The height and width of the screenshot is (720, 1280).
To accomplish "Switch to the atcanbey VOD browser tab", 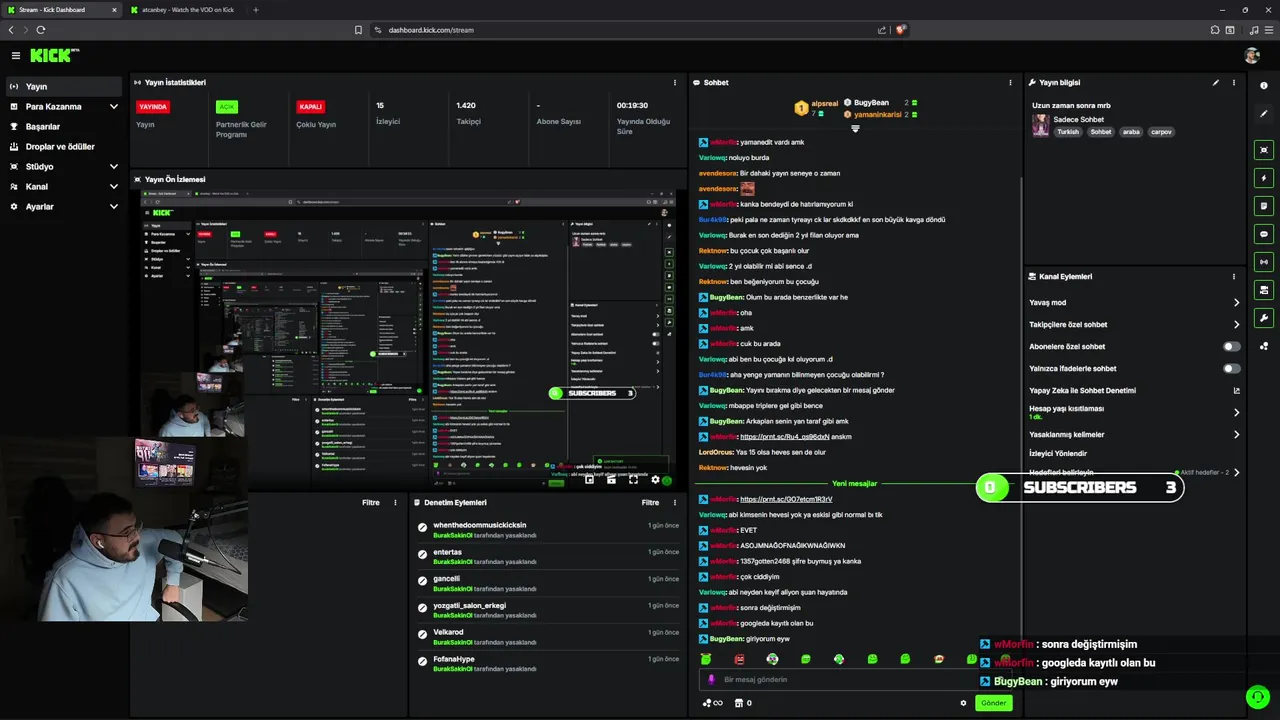I will pyautogui.click(x=184, y=10).
